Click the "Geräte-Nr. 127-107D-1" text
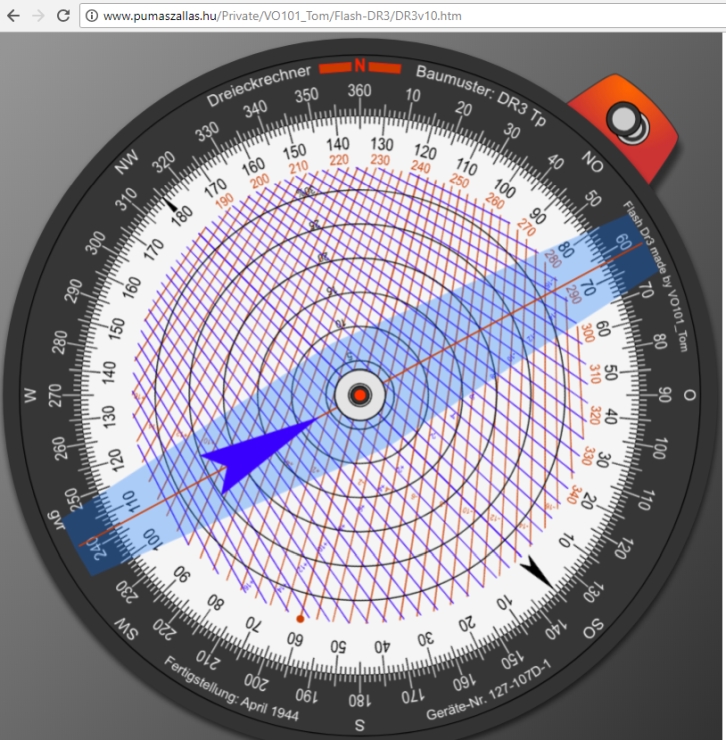Viewport: 726px width, 740px height. pos(489,690)
